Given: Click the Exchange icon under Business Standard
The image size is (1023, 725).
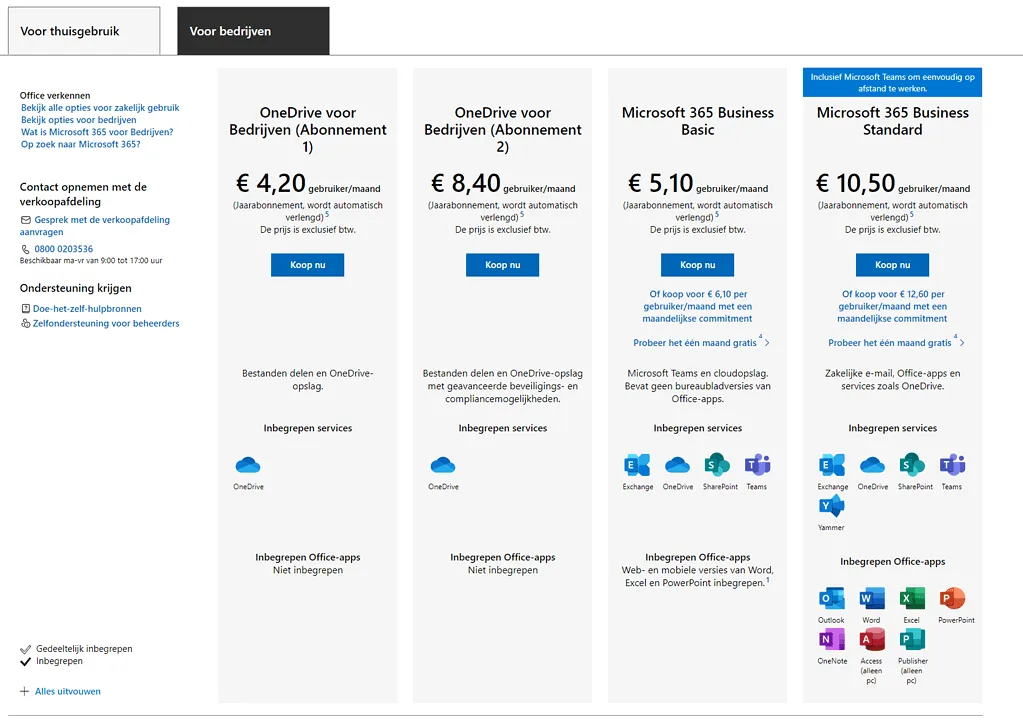Looking at the screenshot, I should 831,467.
